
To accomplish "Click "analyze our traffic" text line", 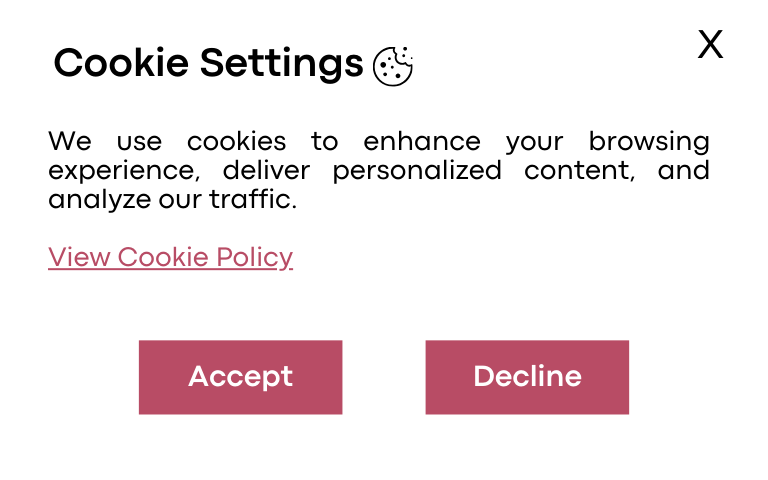I will [x=172, y=199].
